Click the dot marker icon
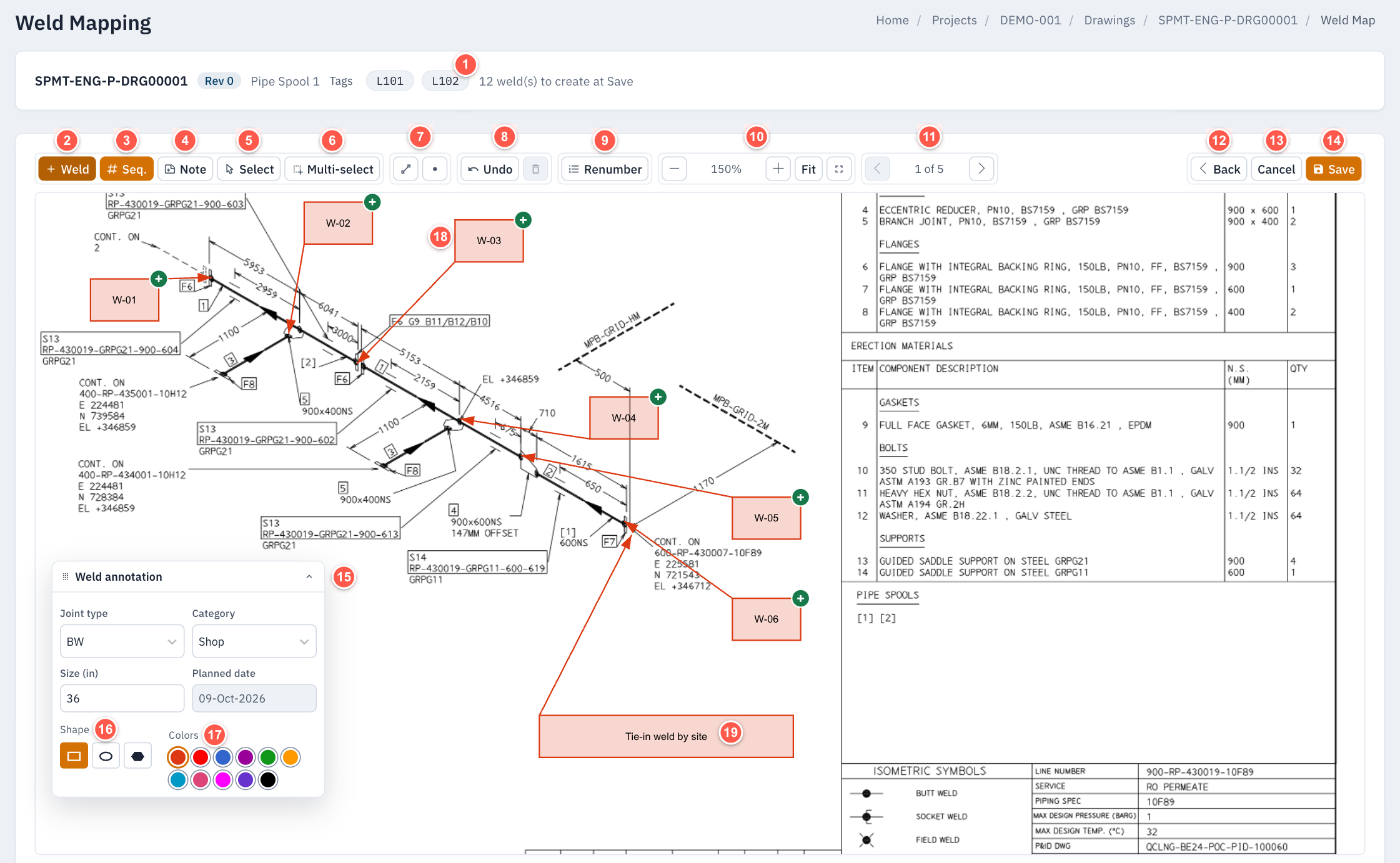The height and width of the screenshot is (863, 1400). (x=435, y=169)
